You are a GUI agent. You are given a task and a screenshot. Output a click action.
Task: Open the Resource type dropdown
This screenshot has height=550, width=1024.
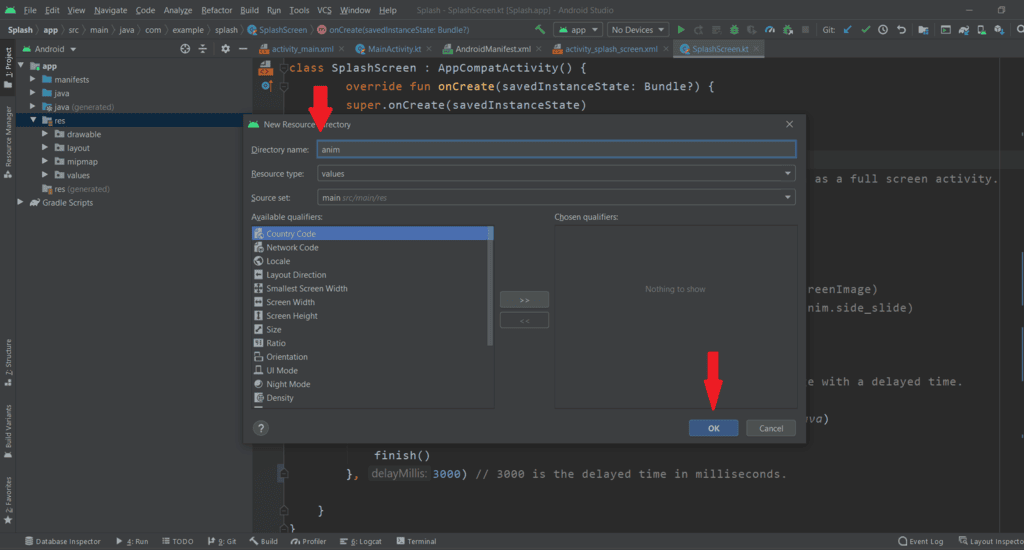555,173
